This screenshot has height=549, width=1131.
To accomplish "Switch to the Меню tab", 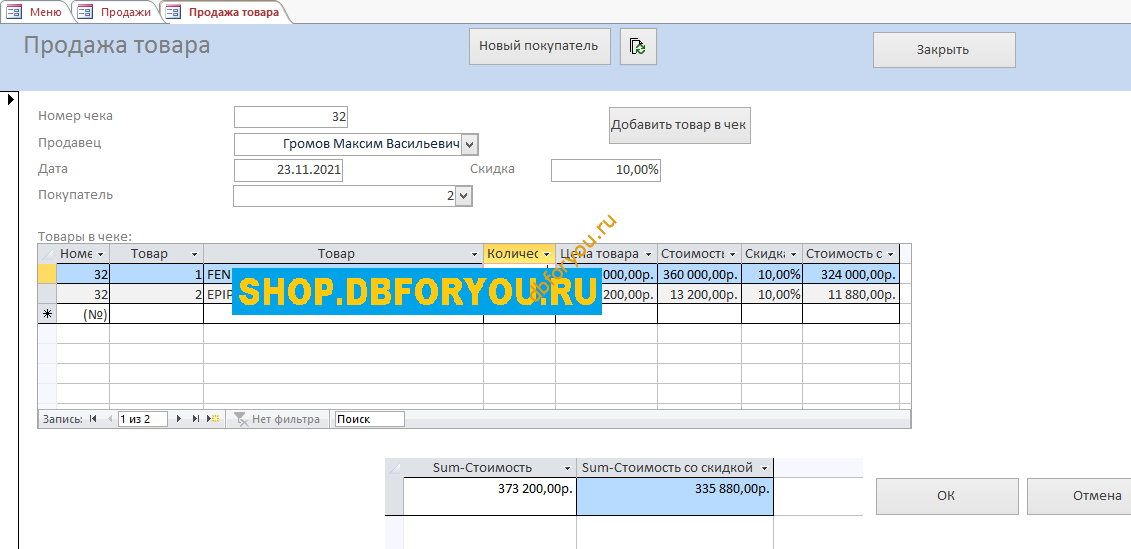I will (x=35, y=12).
